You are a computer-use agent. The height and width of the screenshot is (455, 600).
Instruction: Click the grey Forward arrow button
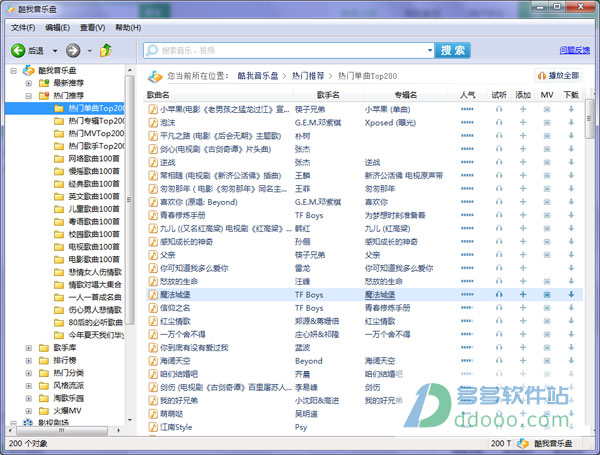(73, 51)
